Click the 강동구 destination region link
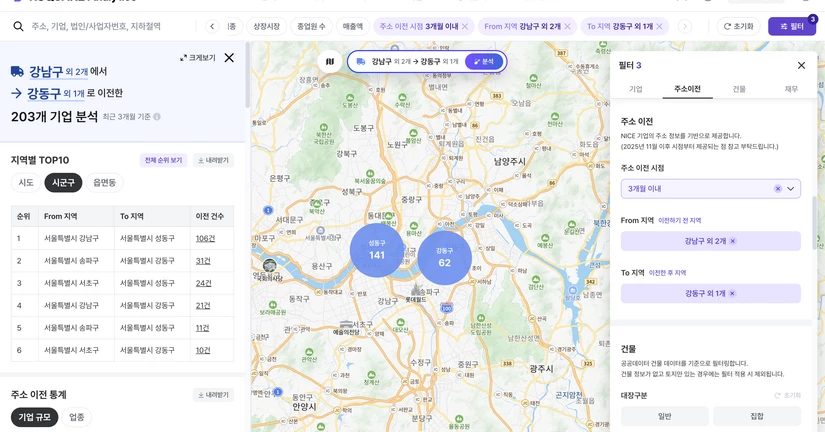 (56, 94)
